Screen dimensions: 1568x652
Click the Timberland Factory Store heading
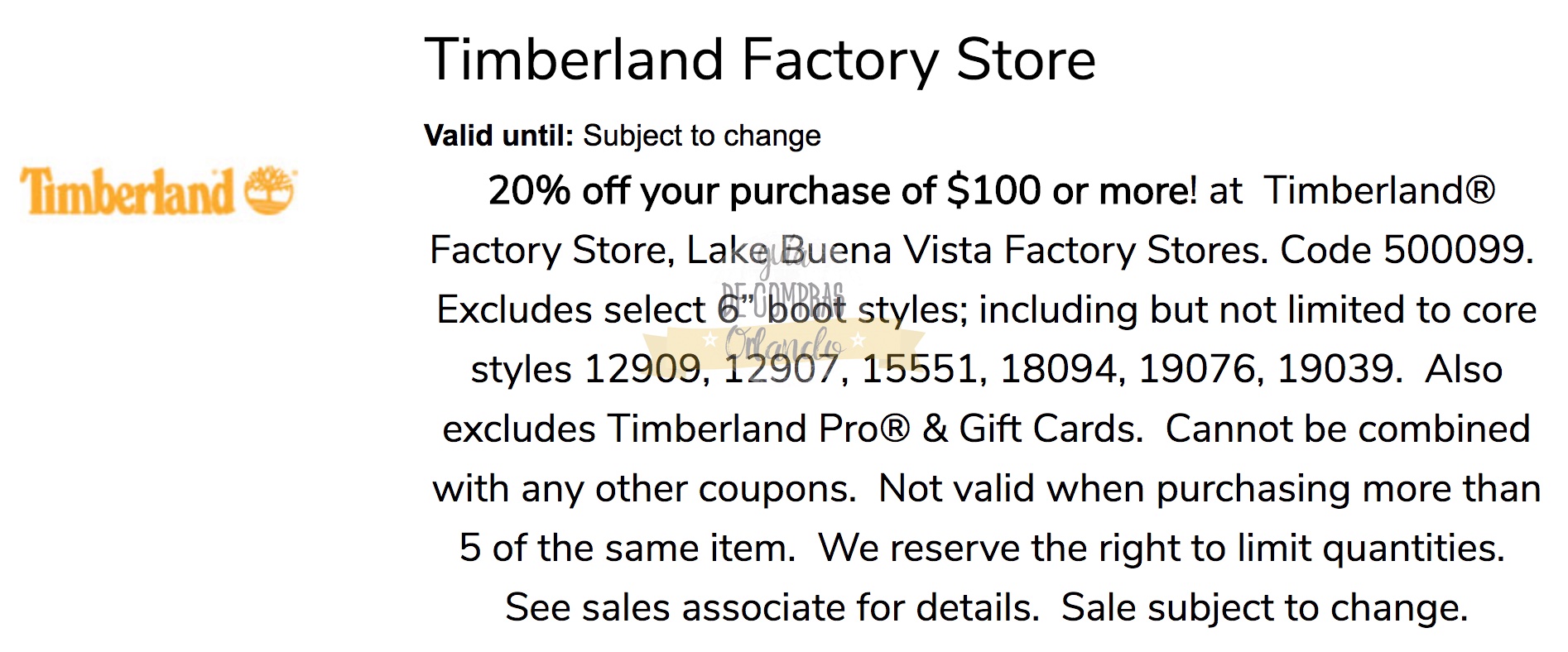(760, 60)
